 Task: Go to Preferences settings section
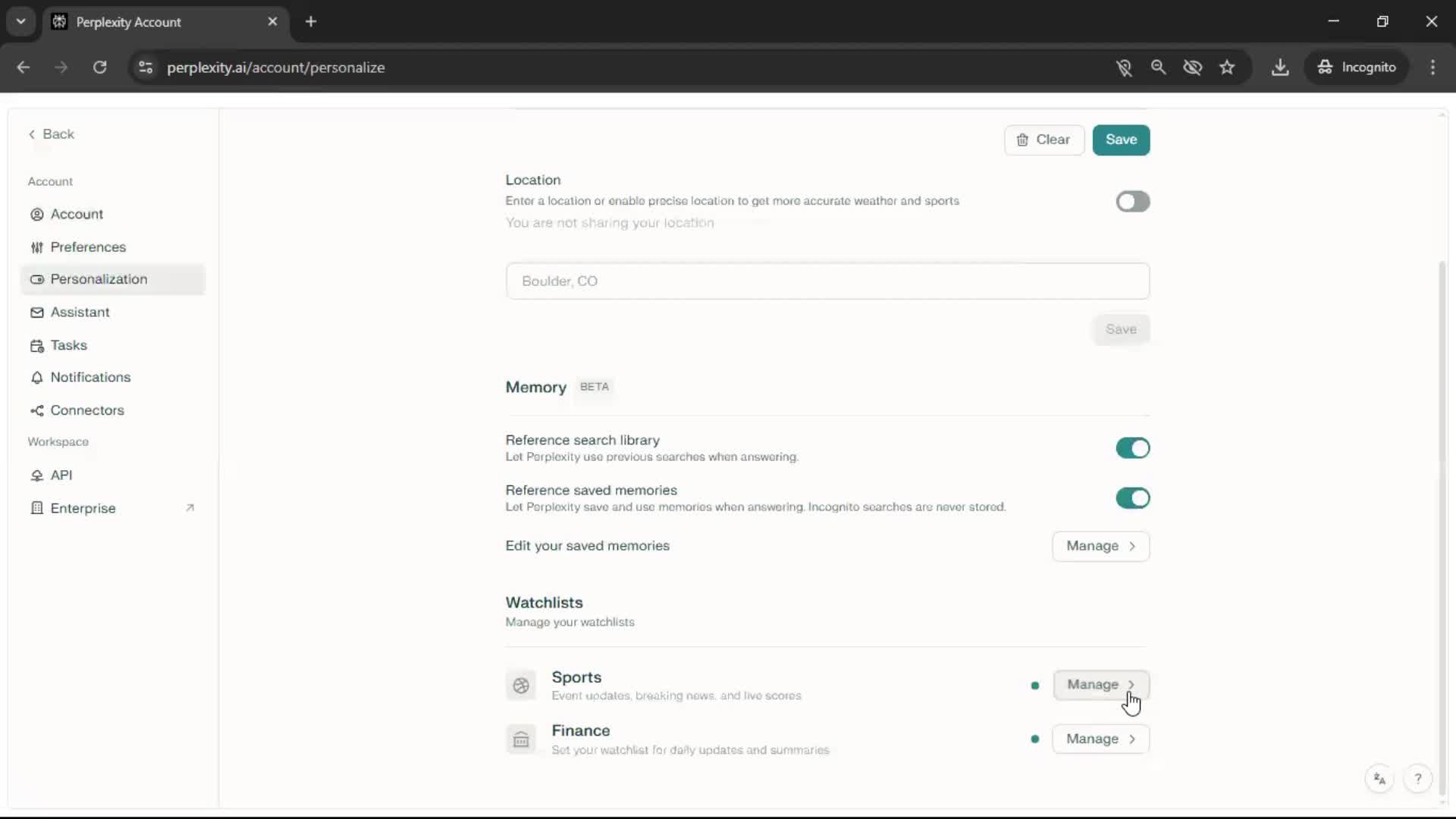[88, 247]
